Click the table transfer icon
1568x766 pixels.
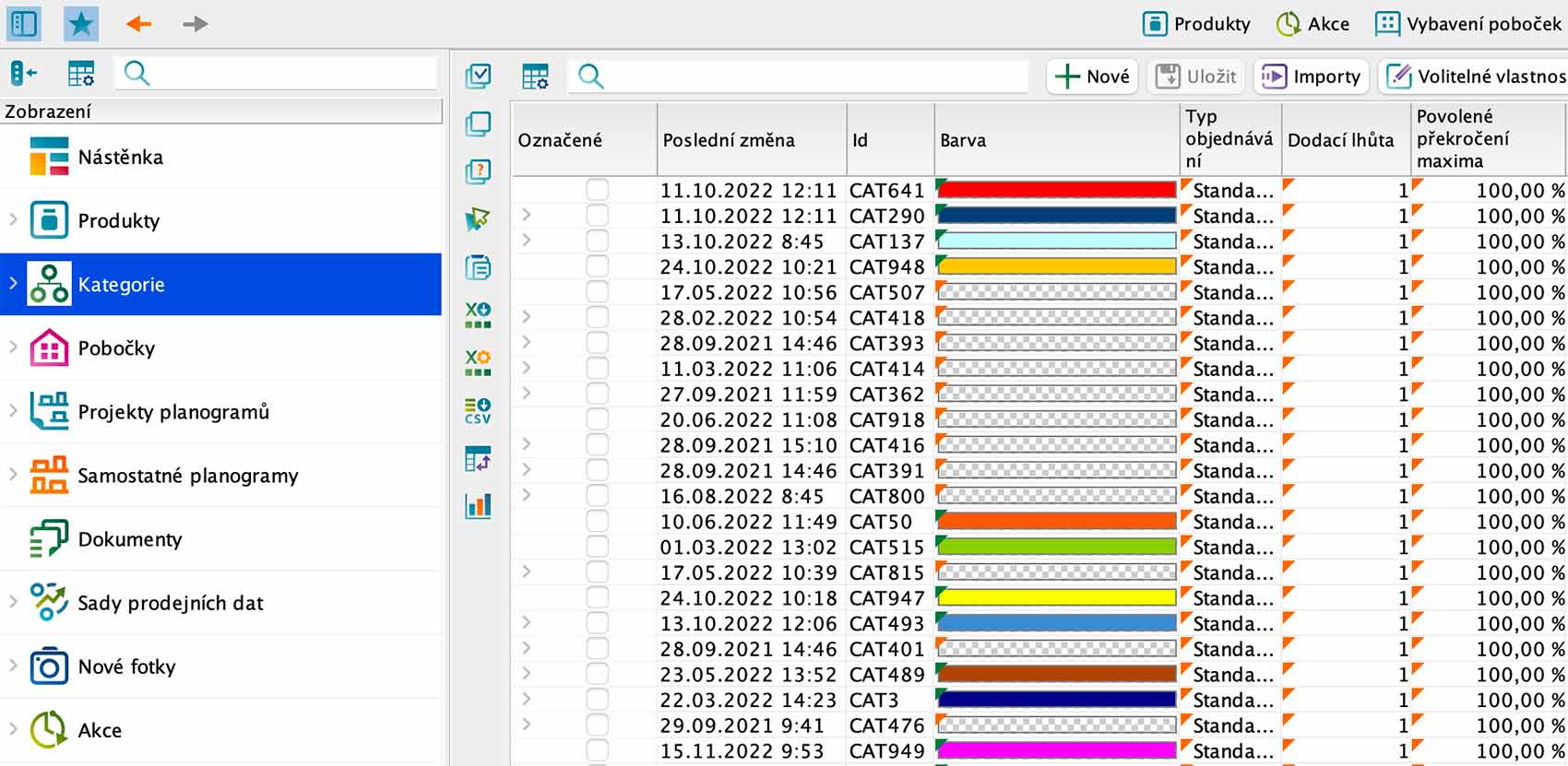coord(478,458)
